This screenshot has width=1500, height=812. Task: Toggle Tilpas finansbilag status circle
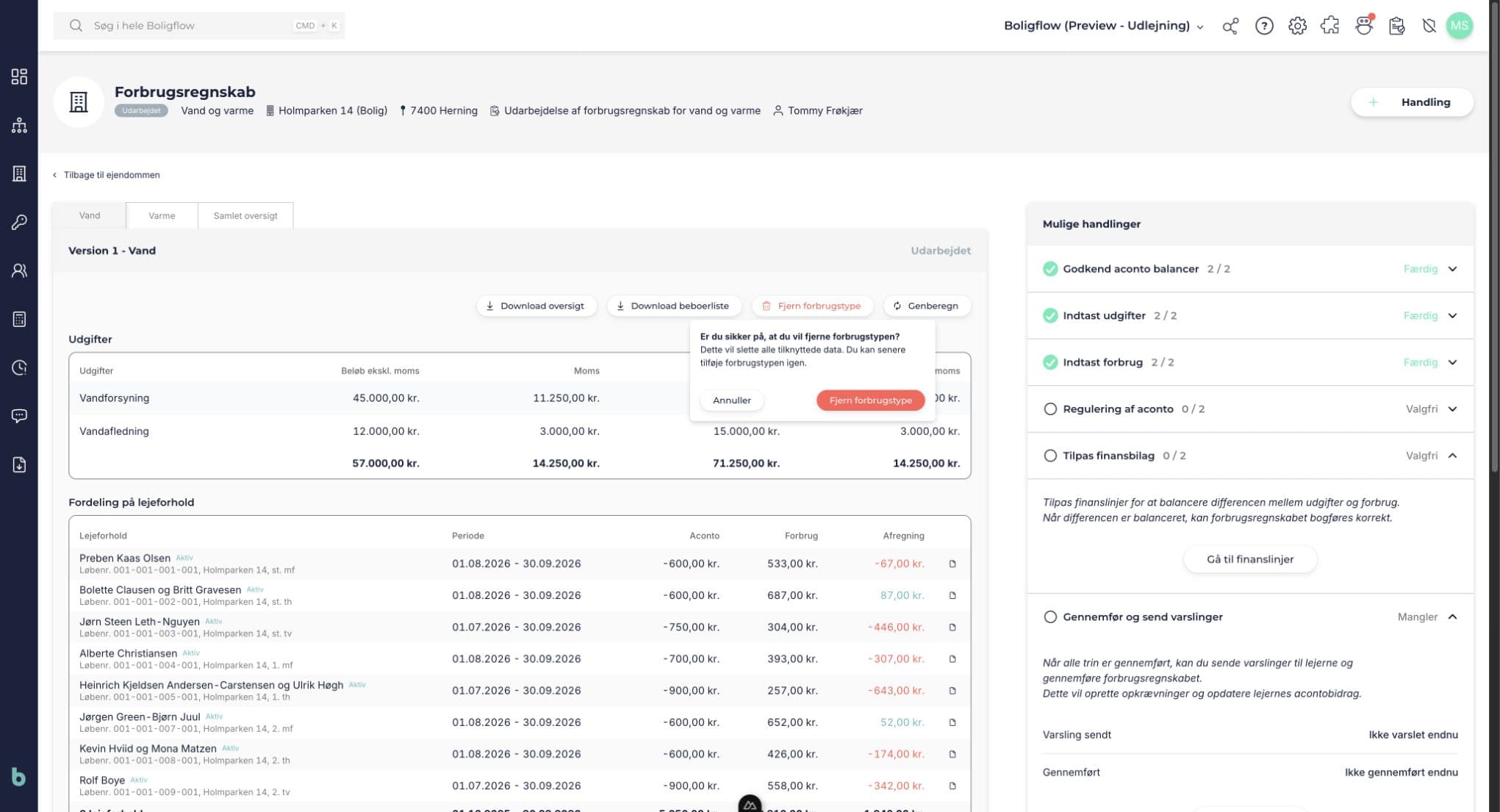pyautogui.click(x=1050, y=456)
